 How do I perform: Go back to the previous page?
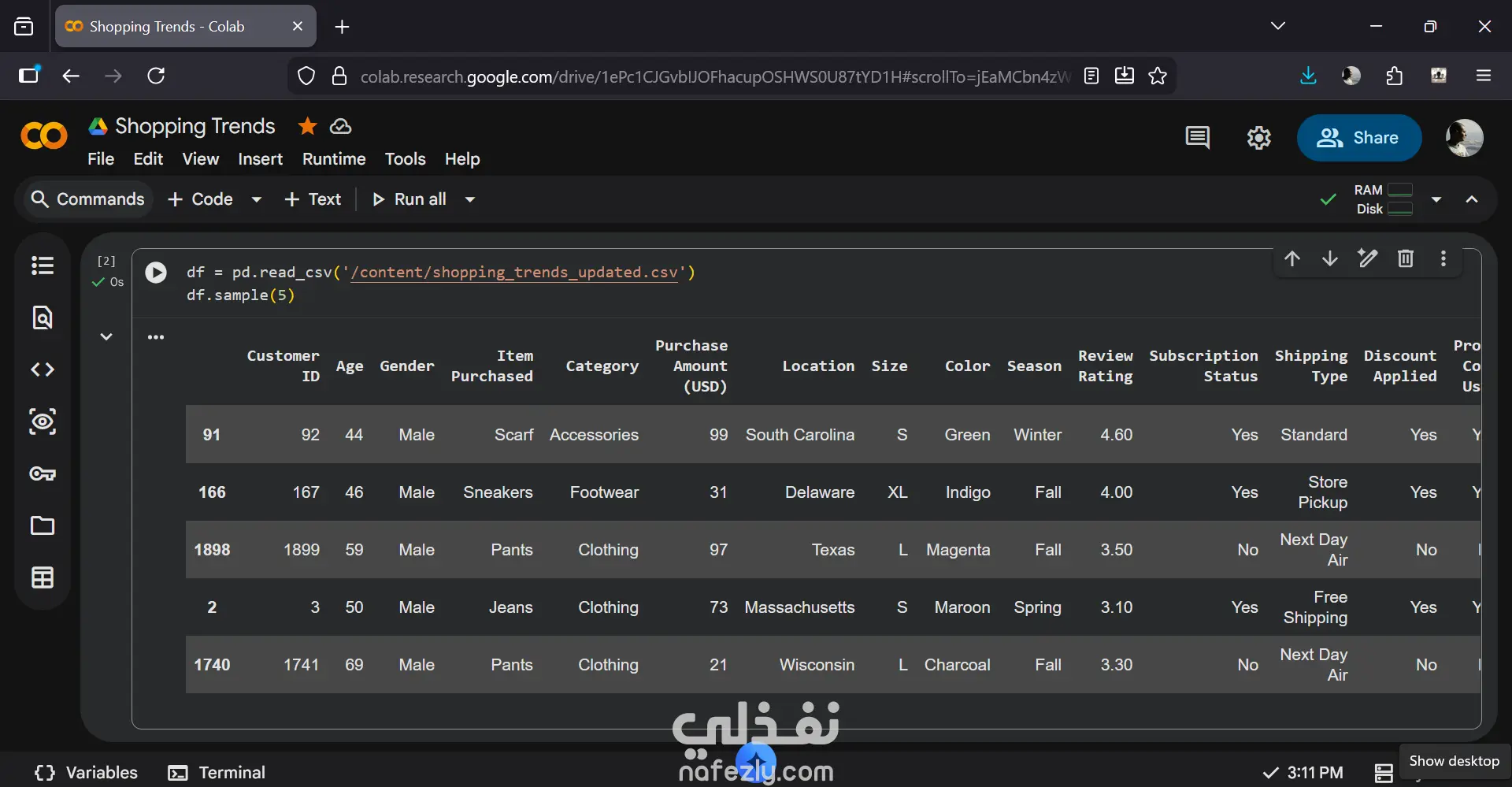point(71,76)
